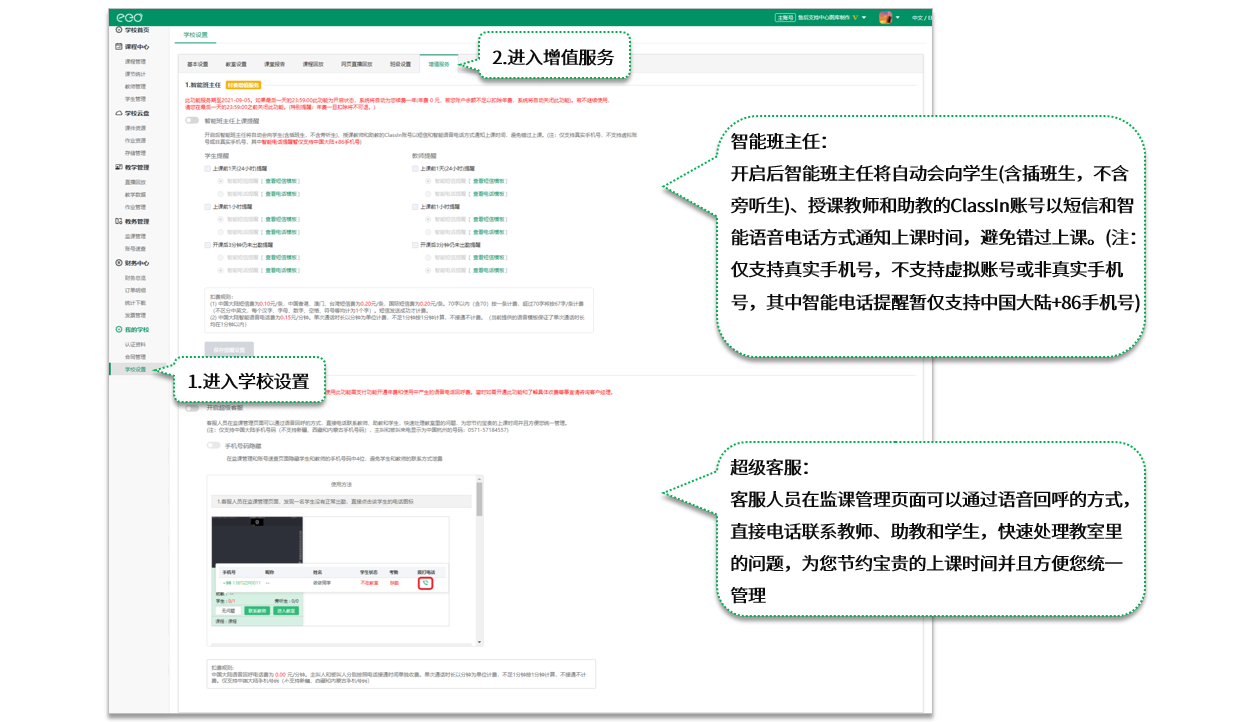
Task: Click the 使用方法 illustration screenshot image
Action: click(331, 570)
